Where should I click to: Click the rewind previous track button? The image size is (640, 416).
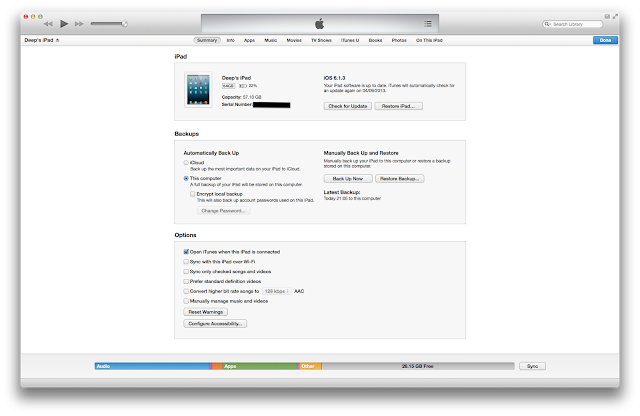48,24
